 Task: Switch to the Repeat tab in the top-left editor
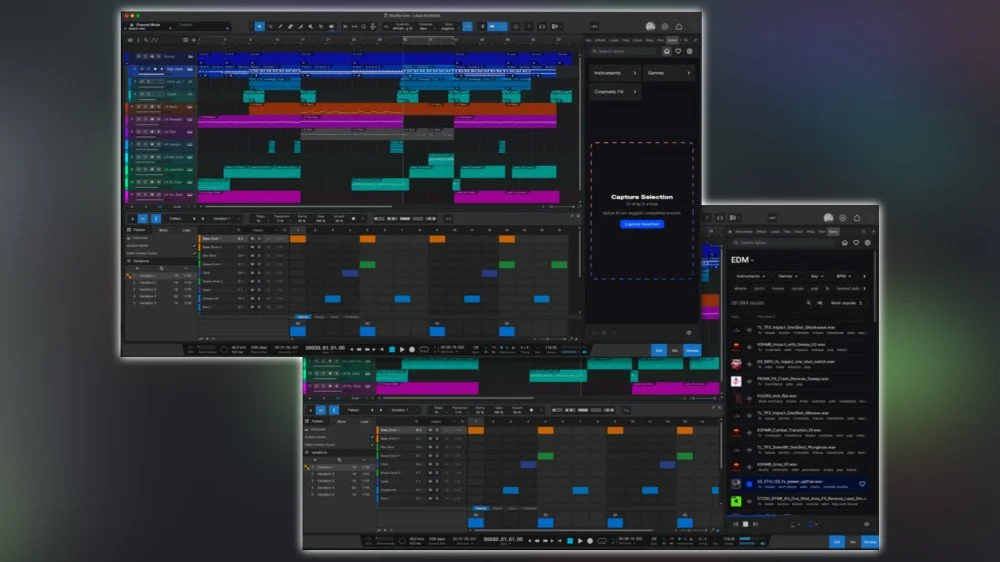[x=319, y=316]
